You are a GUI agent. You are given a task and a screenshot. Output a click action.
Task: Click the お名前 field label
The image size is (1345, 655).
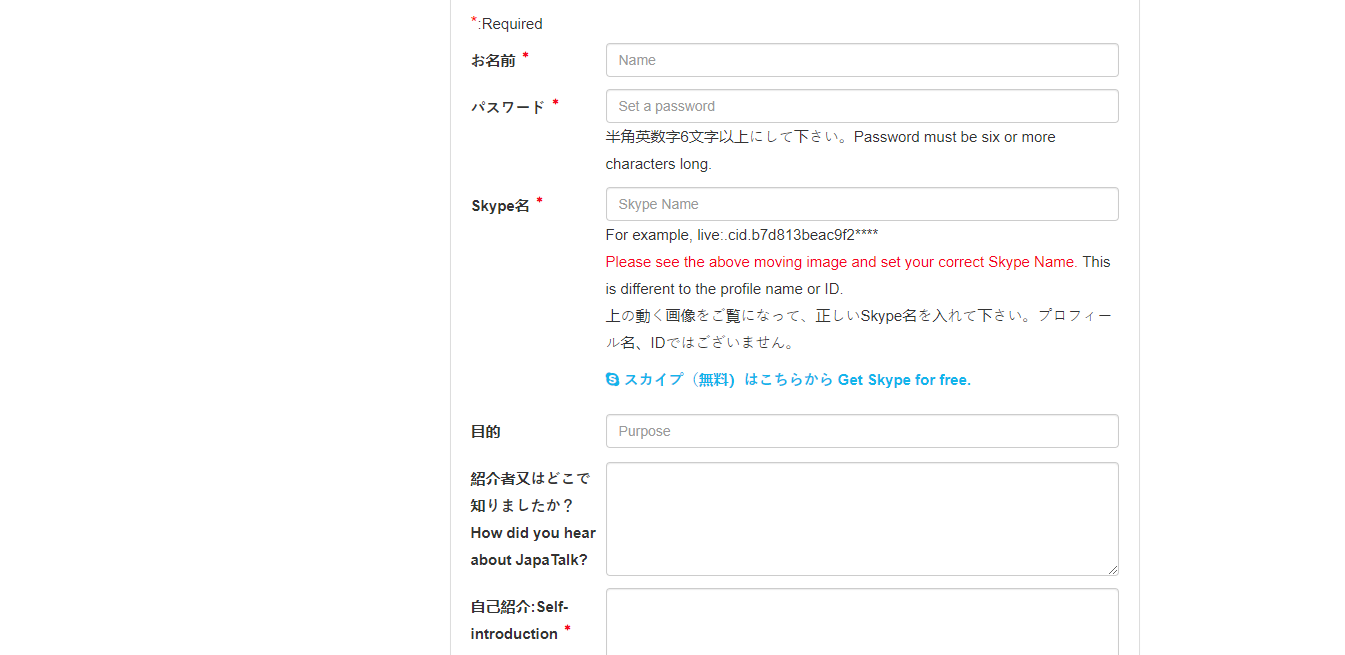[493, 61]
